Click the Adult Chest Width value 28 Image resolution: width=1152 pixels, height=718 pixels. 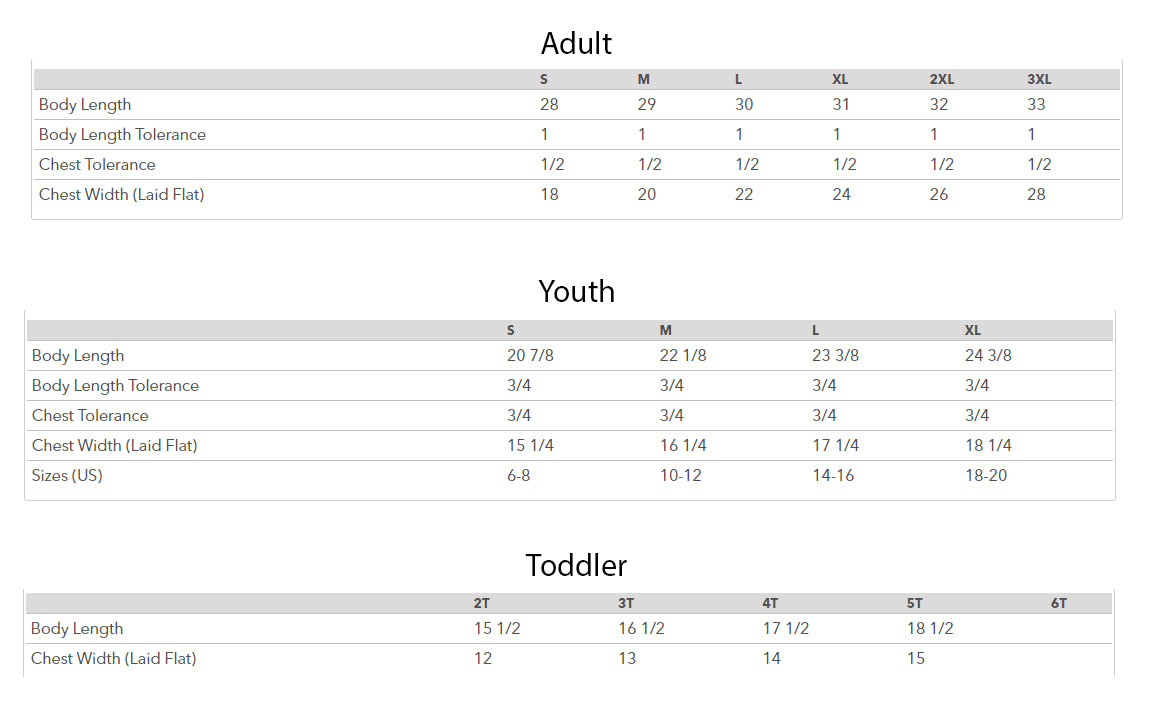1036,195
